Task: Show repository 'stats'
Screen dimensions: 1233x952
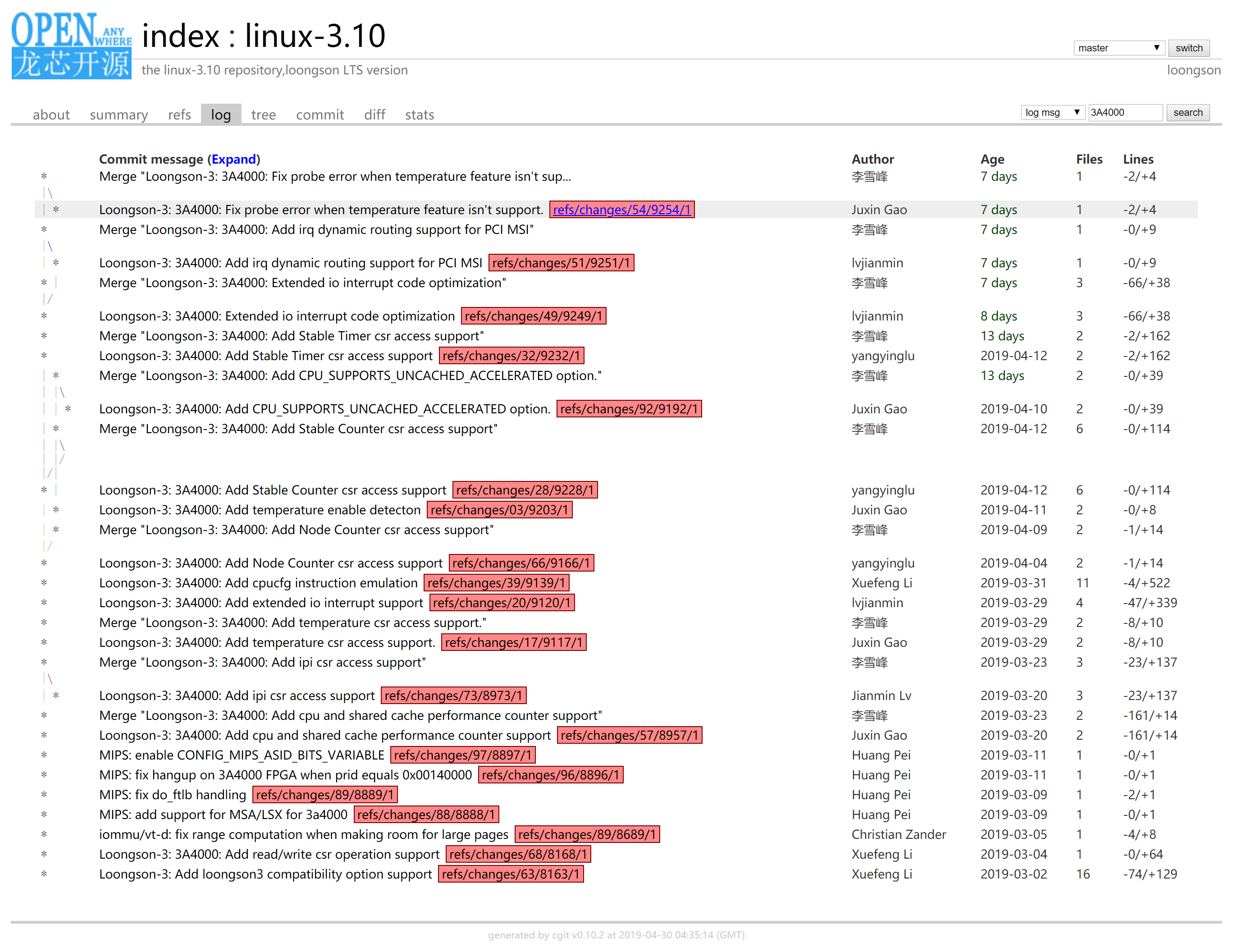Action: 419,114
